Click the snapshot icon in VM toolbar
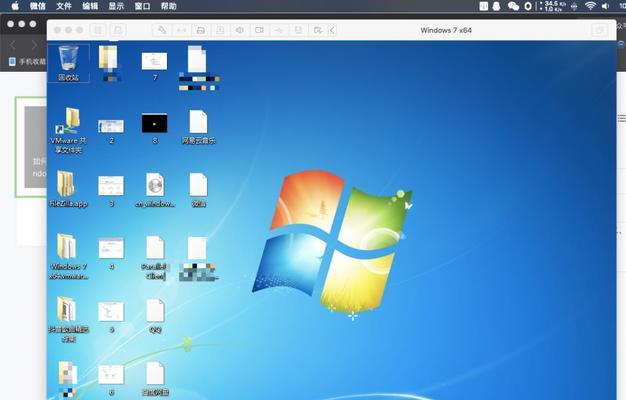Image resolution: width=626 pixels, height=400 pixels. [x=118, y=30]
